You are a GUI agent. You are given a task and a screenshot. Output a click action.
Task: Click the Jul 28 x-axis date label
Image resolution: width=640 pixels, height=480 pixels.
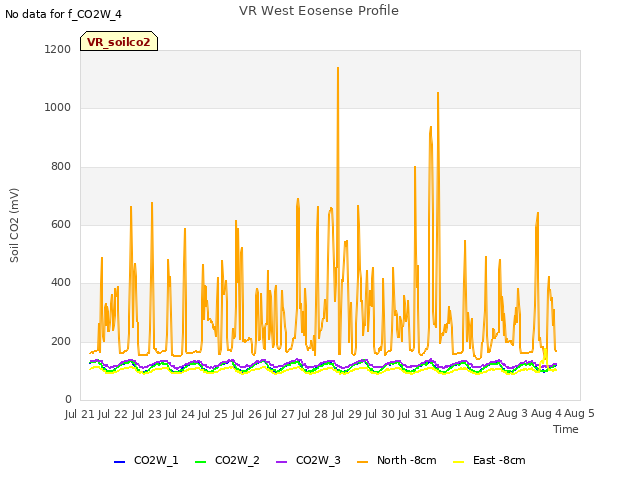pos(313,414)
